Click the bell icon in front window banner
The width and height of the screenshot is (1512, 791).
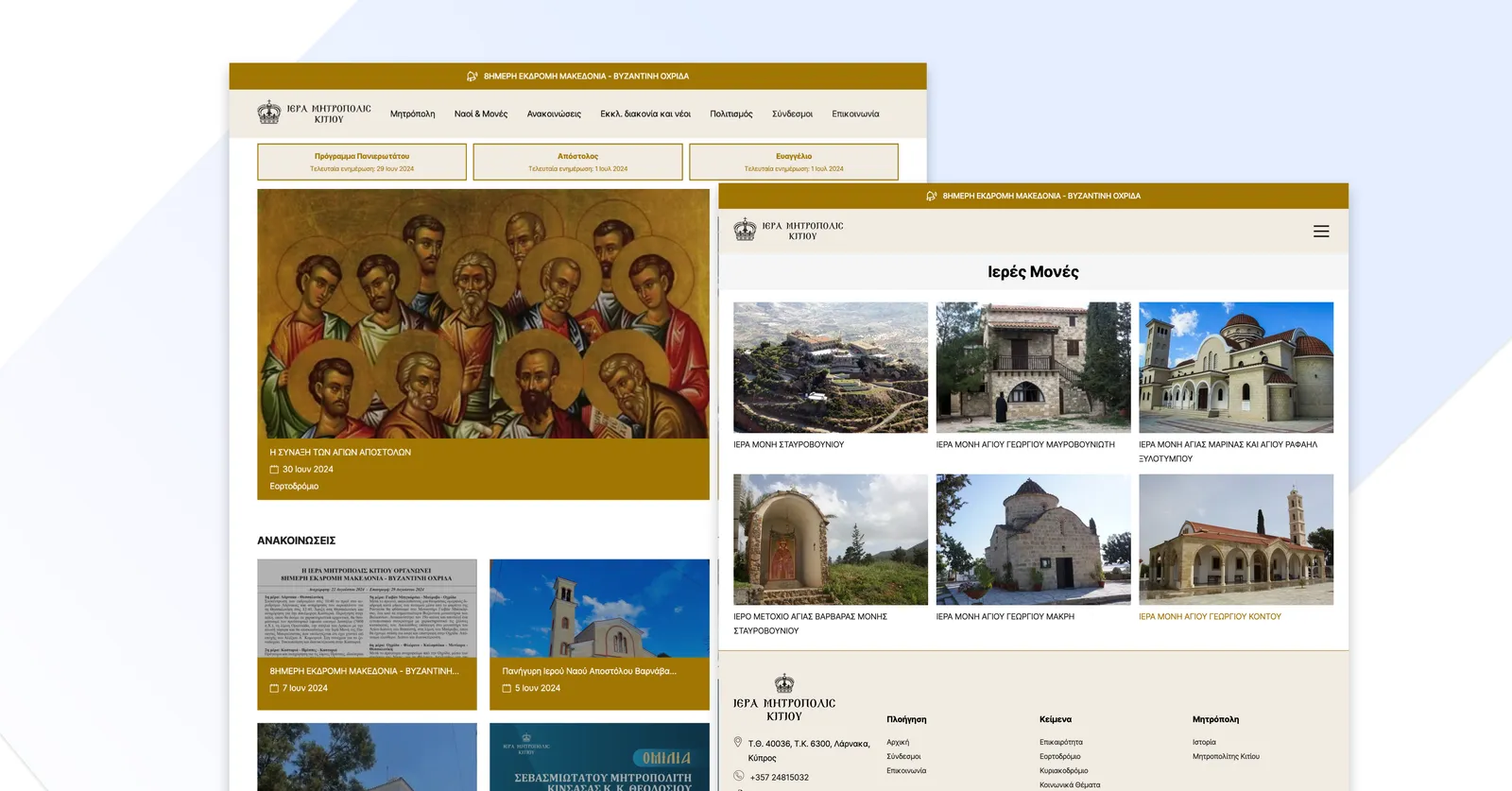point(931,197)
